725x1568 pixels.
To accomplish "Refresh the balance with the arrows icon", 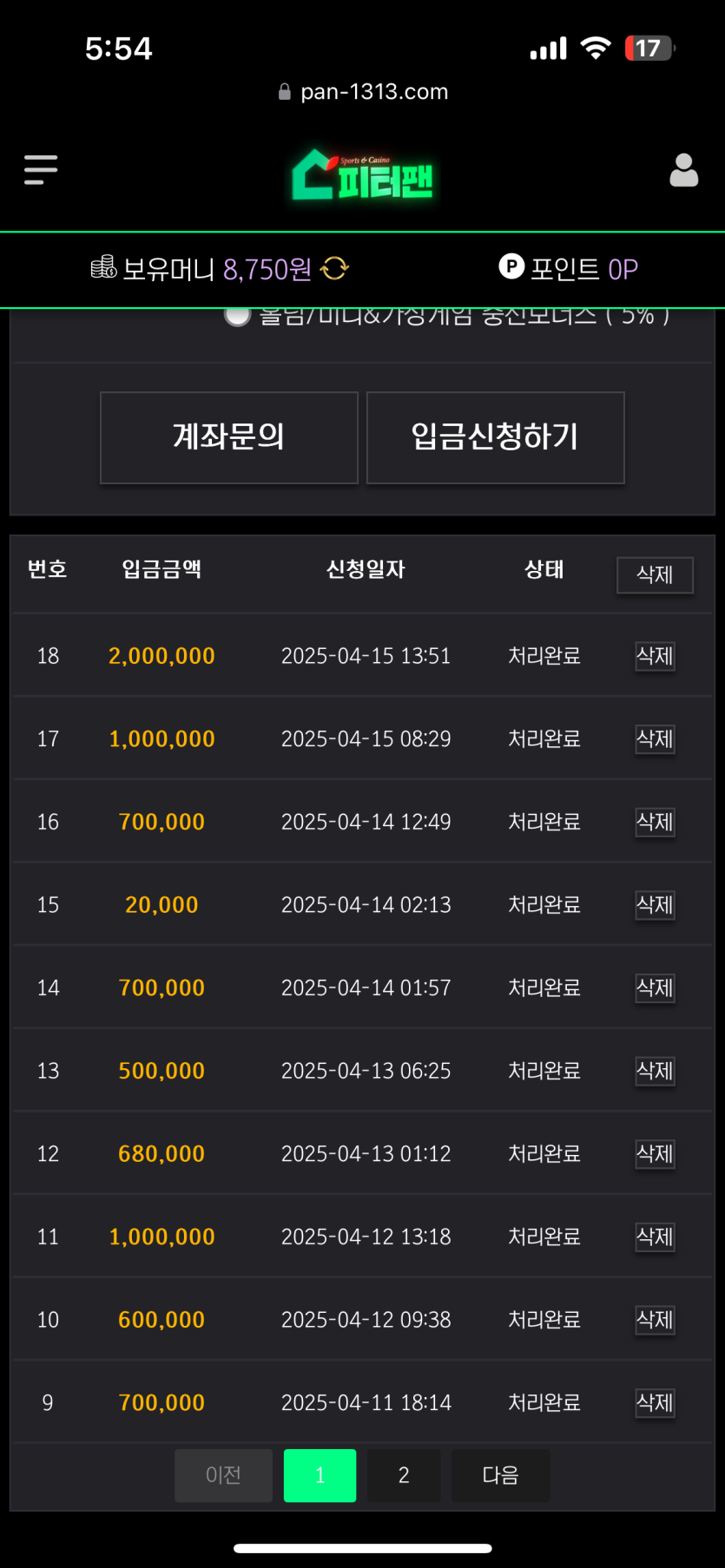I will [334, 269].
